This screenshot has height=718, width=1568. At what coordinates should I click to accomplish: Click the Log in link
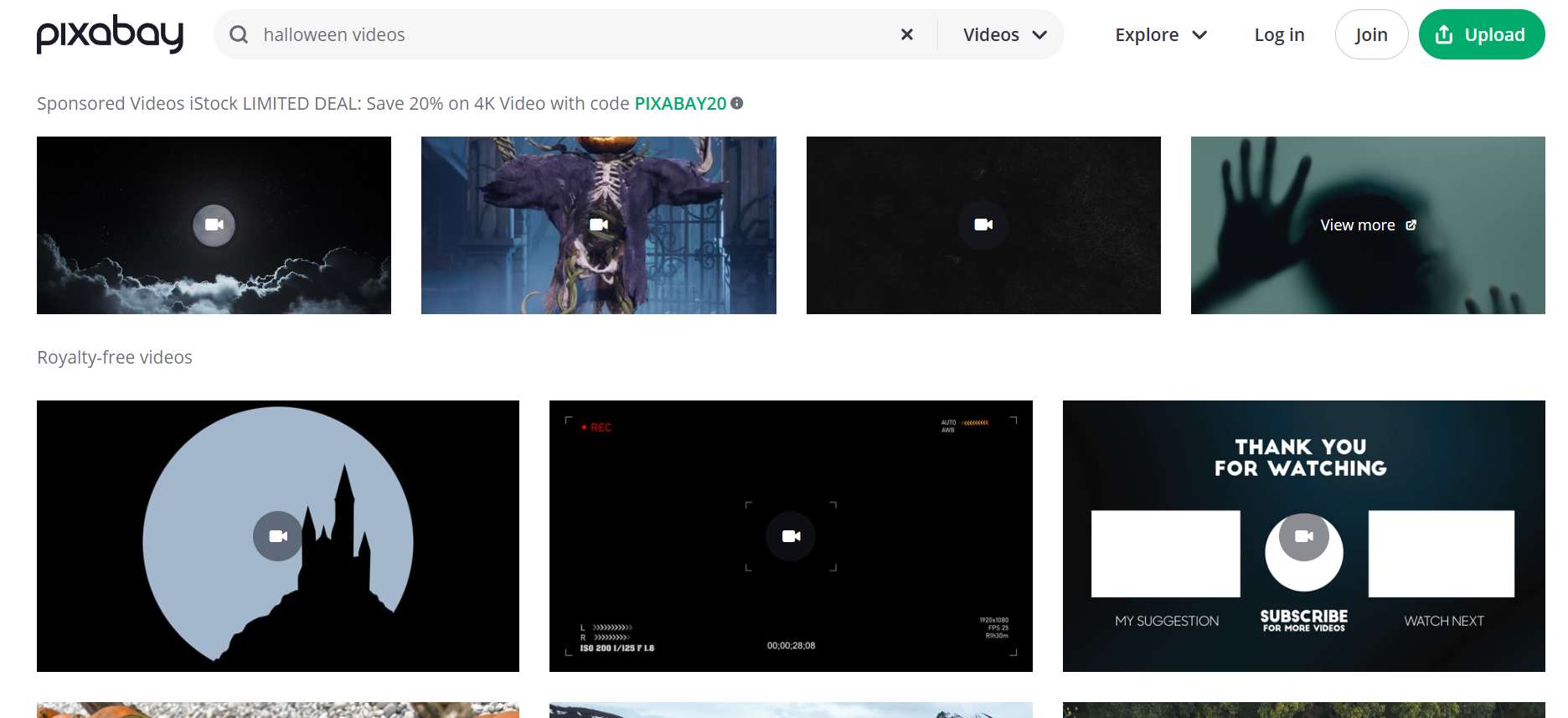tap(1279, 34)
